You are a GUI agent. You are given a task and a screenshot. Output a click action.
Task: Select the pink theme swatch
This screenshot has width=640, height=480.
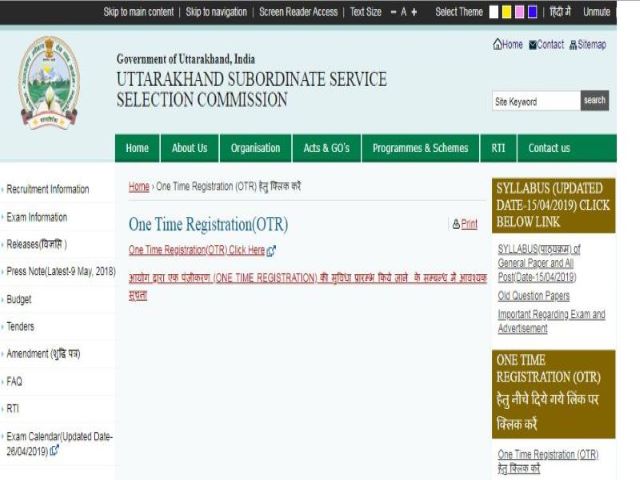[x=520, y=12]
